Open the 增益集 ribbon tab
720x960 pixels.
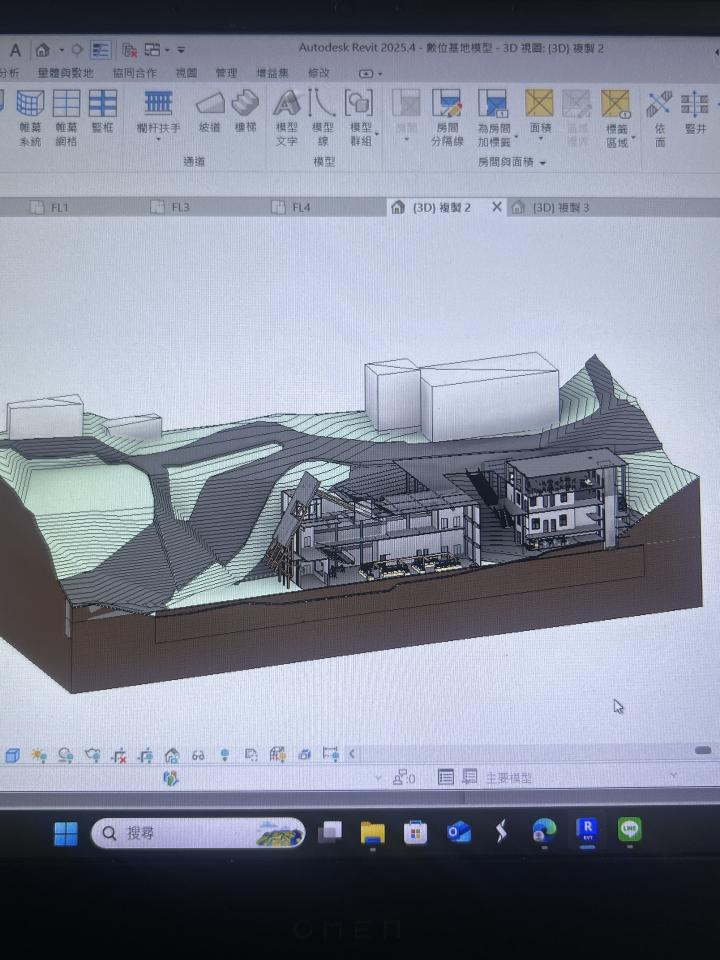272,73
